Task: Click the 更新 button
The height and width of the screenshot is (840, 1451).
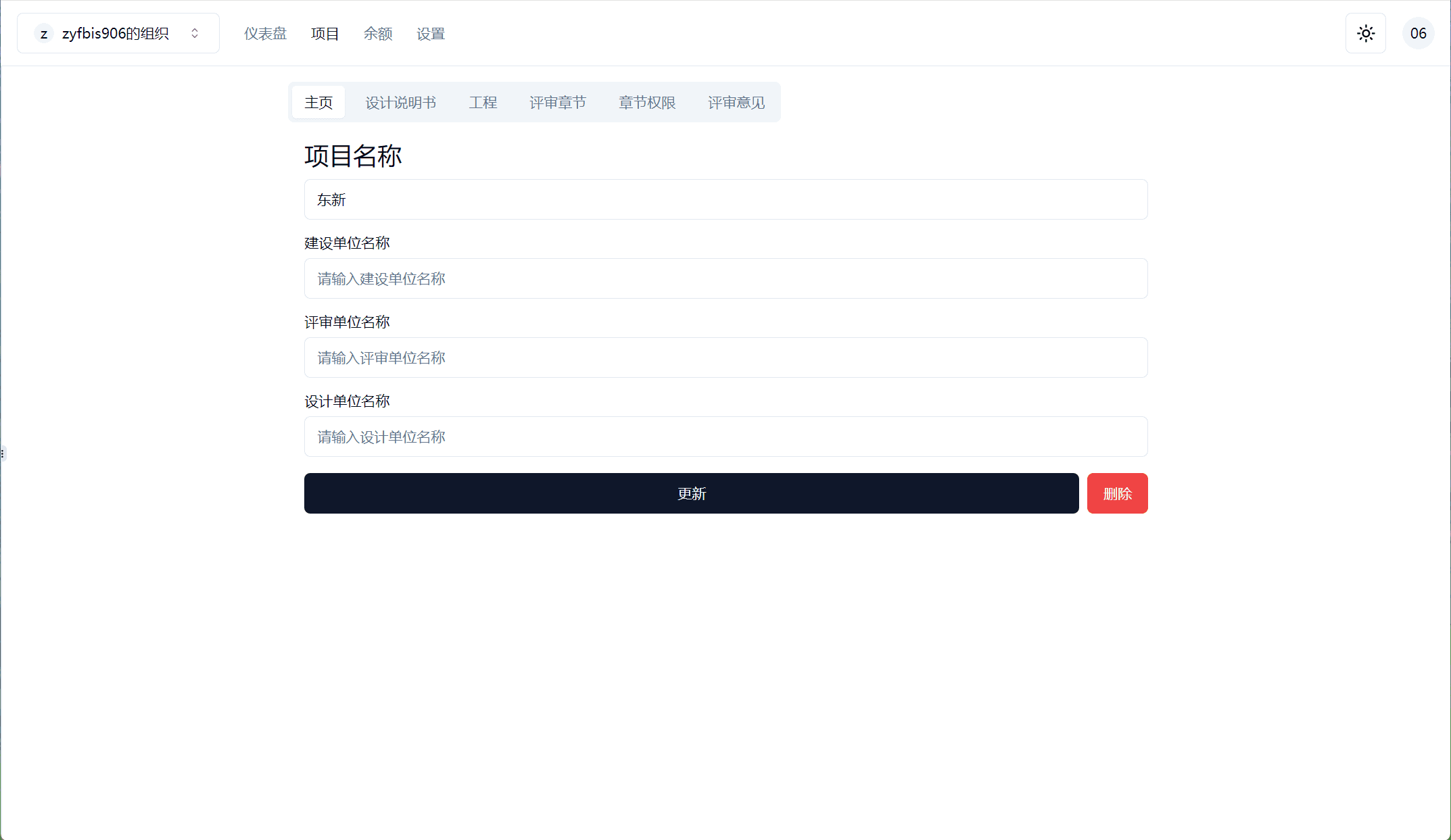Action: coord(692,493)
